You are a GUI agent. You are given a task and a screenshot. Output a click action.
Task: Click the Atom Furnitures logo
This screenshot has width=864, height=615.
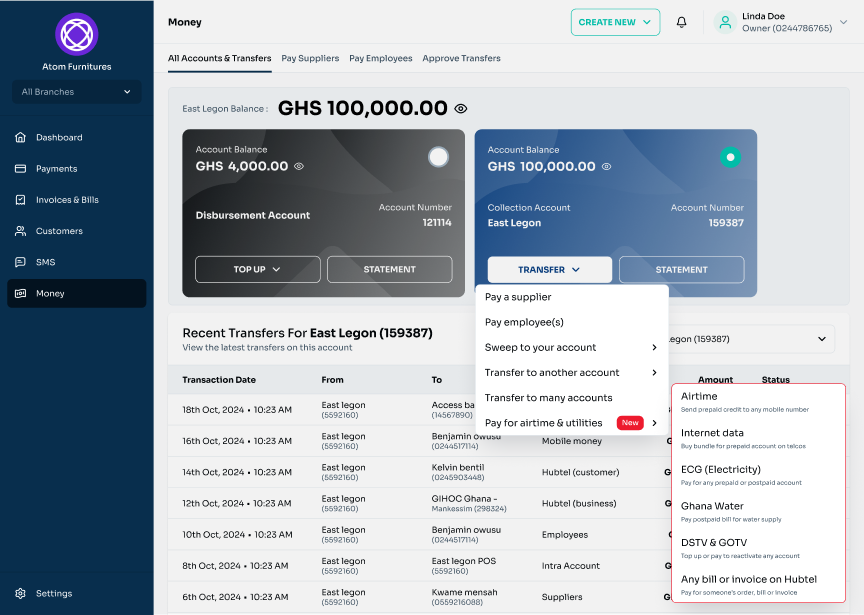click(77, 35)
